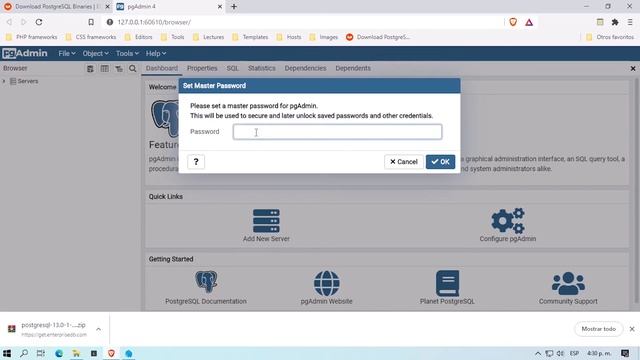Open the Lectures bookmark folder
The width and height of the screenshot is (640, 360).
point(209,37)
